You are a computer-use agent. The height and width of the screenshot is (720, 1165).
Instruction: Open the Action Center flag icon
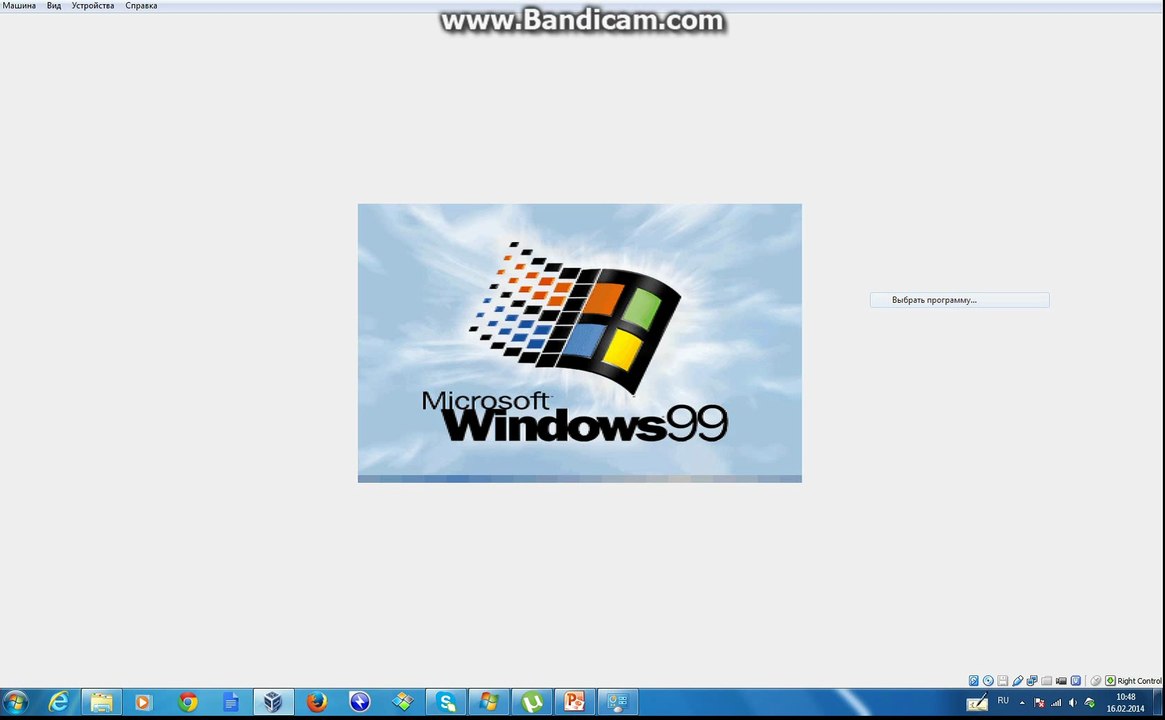1039,703
